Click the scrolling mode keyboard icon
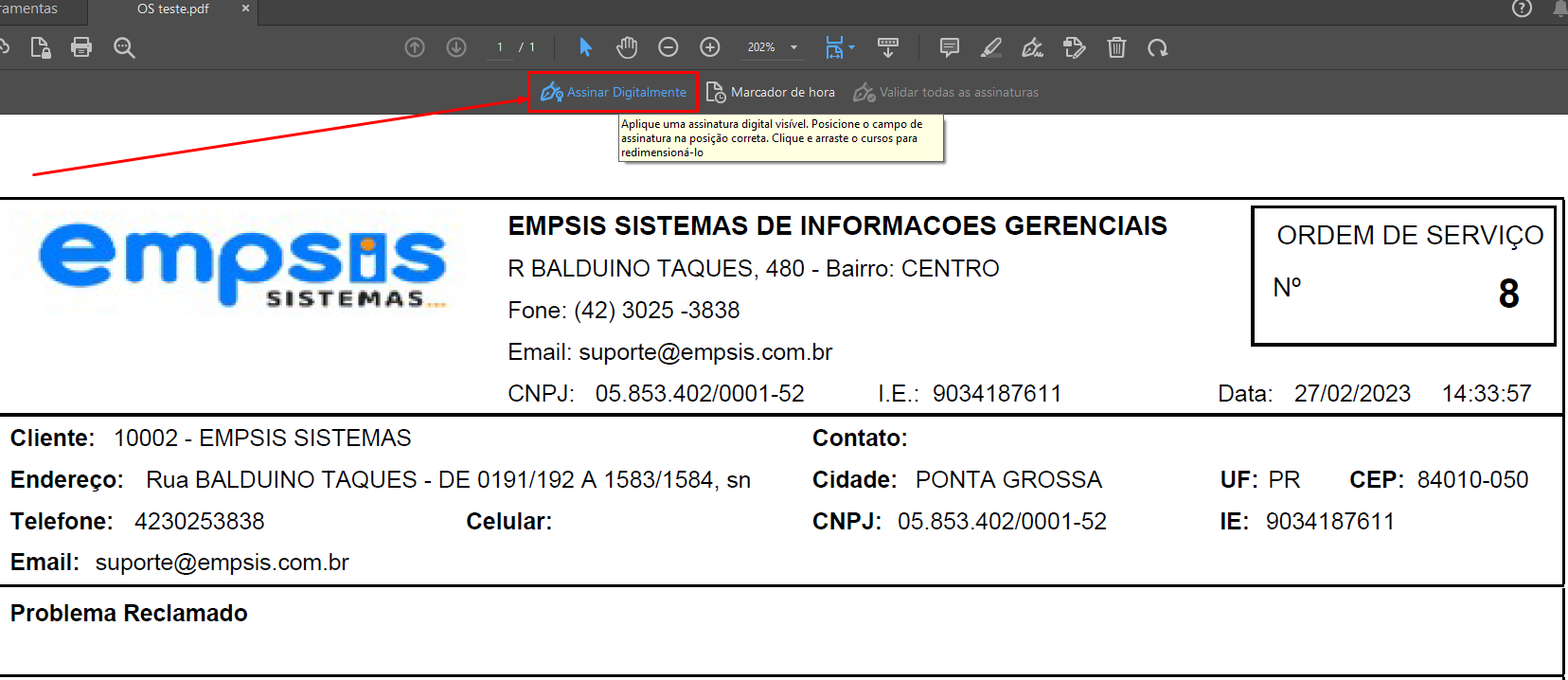Viewport: 1568px width, 680px height. [x=888, y=47]
